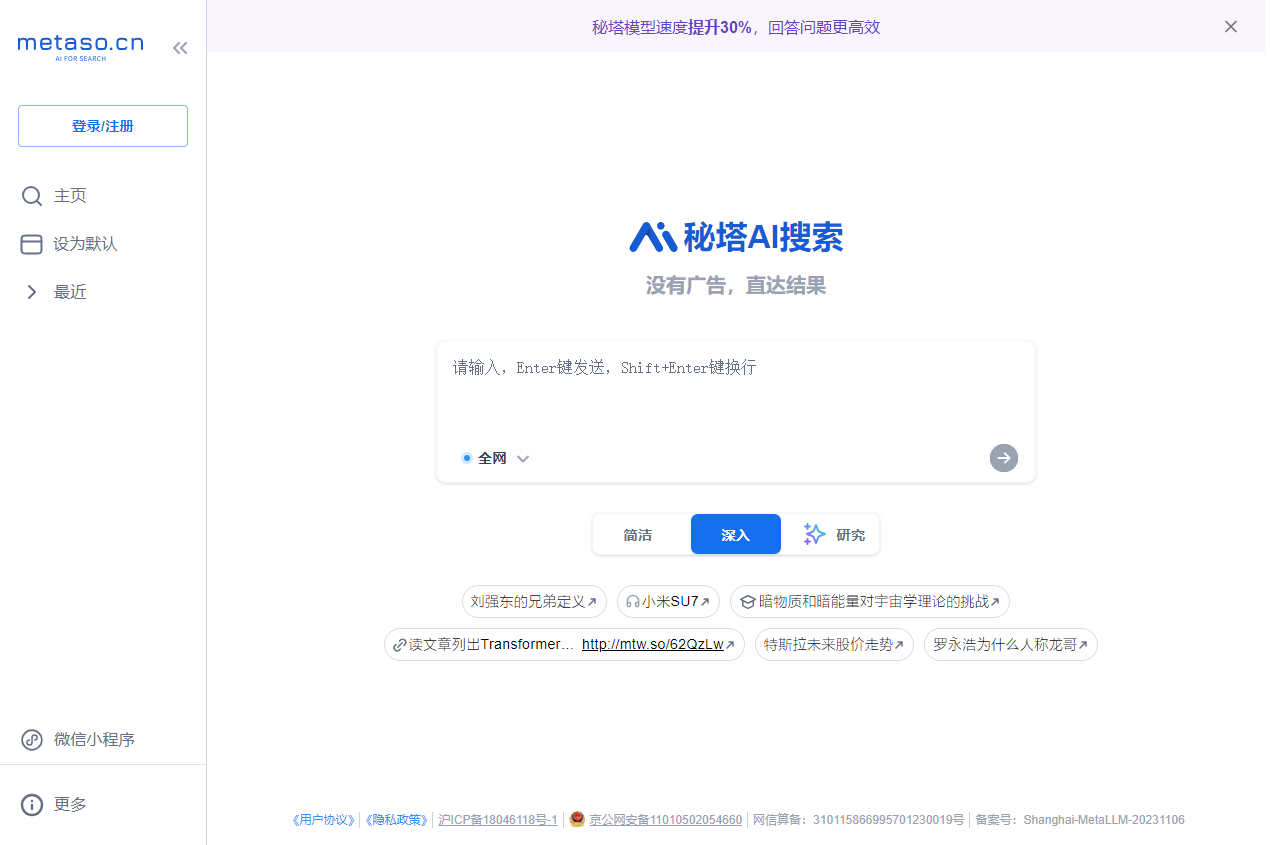Choose suggestion 读文章列出Transformer…
The height and width of the screenshot is (845, 1270).
(x=492, y=645)
